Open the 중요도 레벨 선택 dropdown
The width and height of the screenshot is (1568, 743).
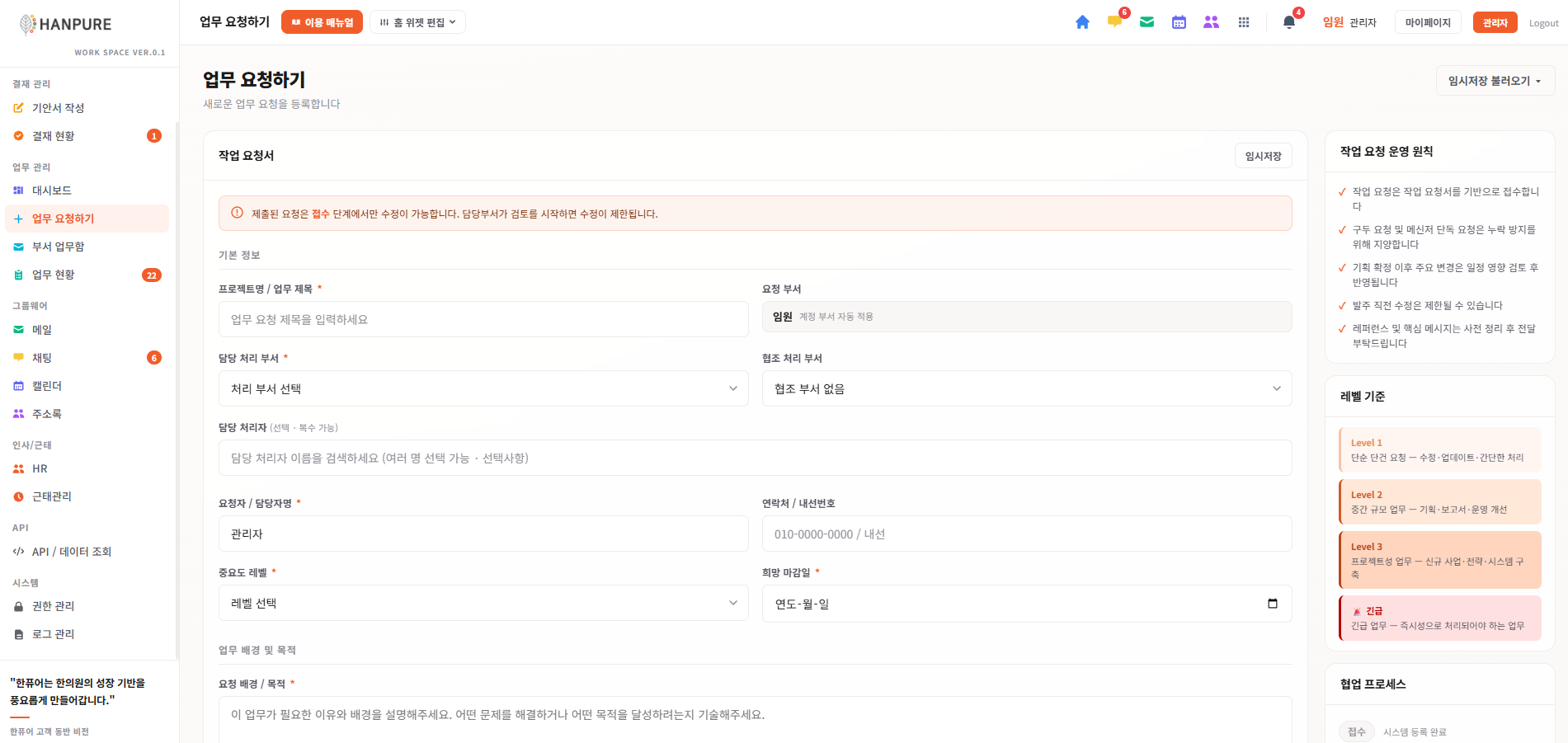click(x=483, y=603)
